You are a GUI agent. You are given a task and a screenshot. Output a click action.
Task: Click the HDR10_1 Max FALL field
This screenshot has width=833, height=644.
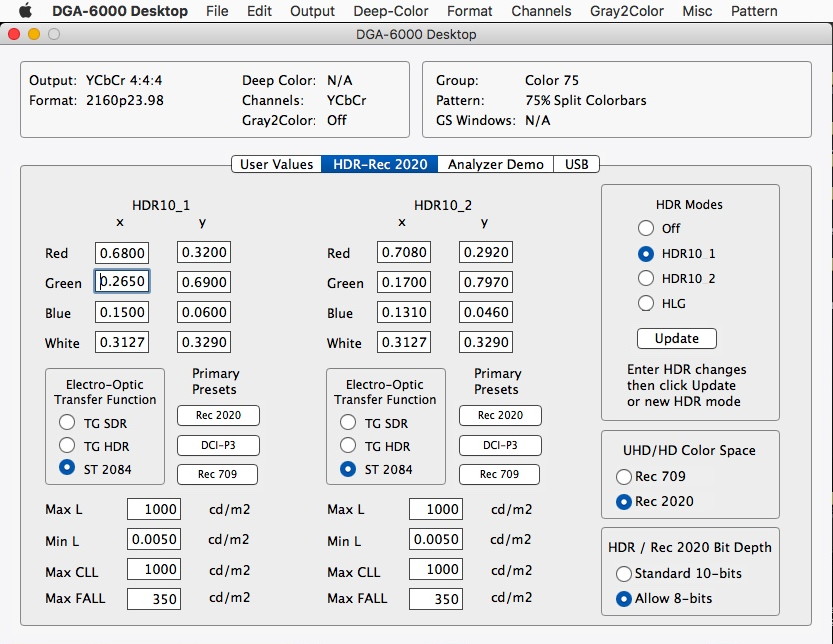point(153,599)
